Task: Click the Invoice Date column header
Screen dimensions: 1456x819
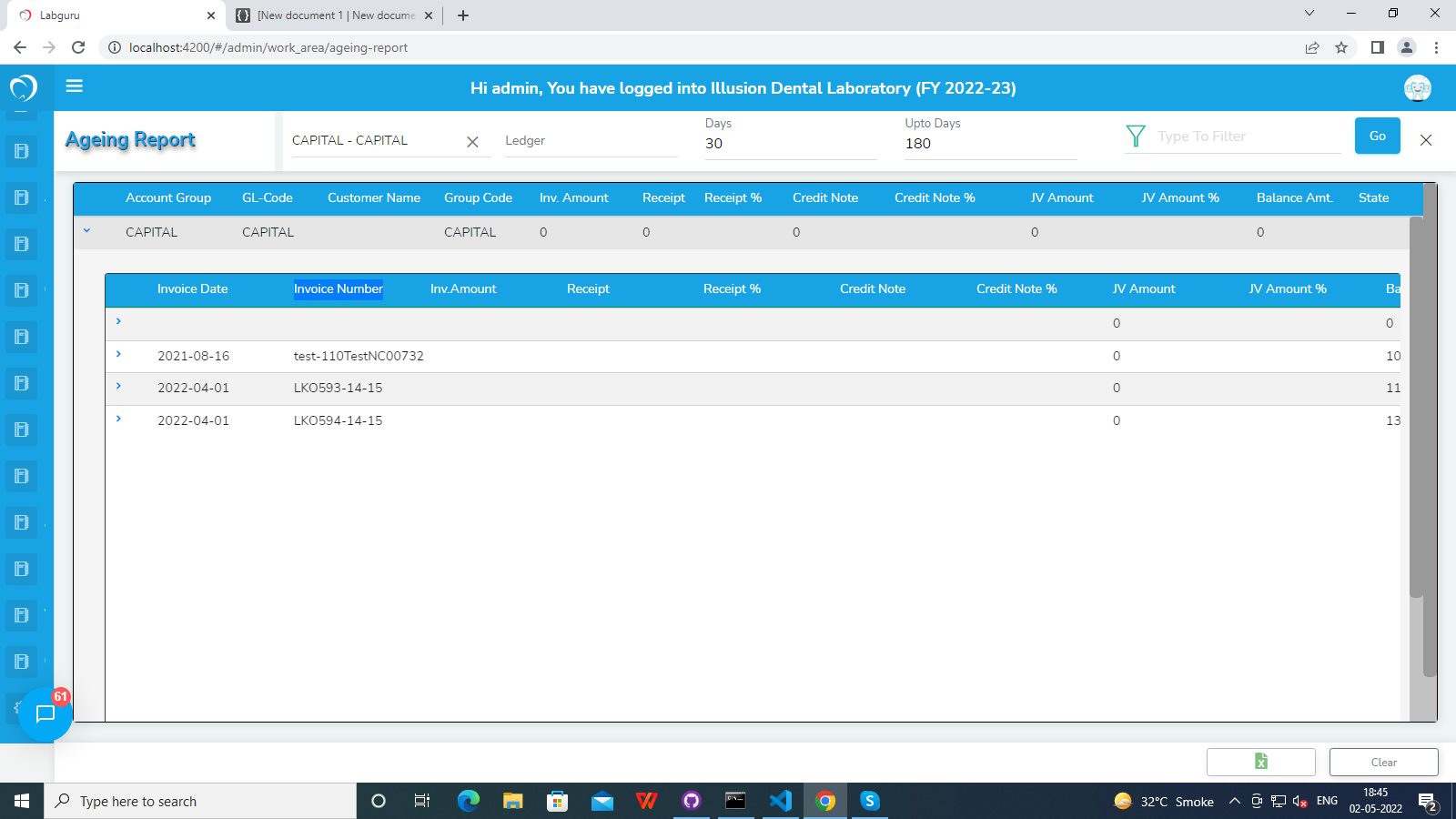Action: 192,288
